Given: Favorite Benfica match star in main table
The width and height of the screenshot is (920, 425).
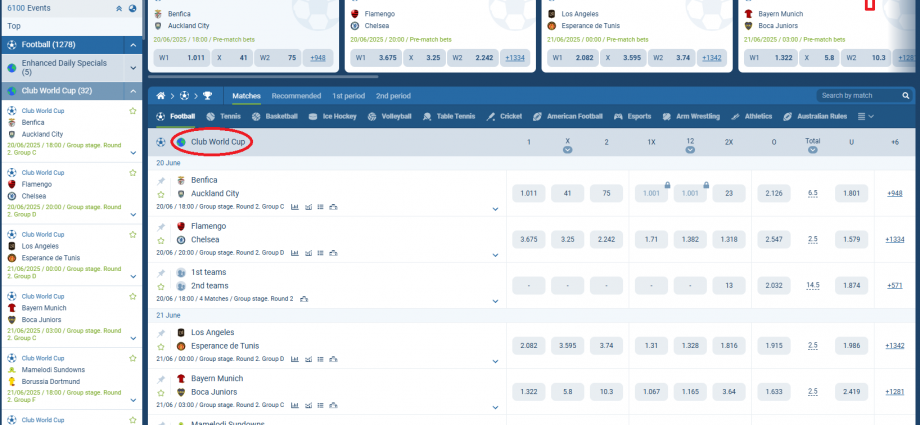Looking at the screenshot, I should coord(161,194).
